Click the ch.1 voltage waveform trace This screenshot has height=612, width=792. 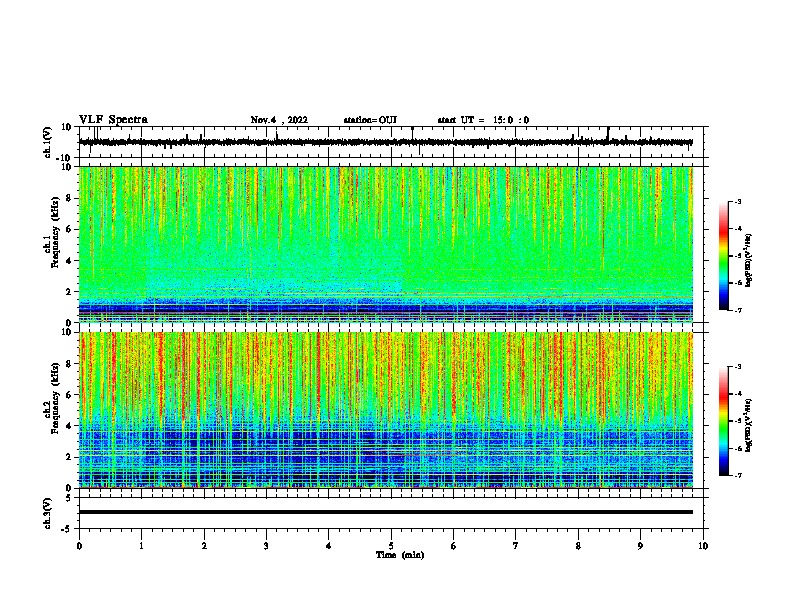(385, 142)
